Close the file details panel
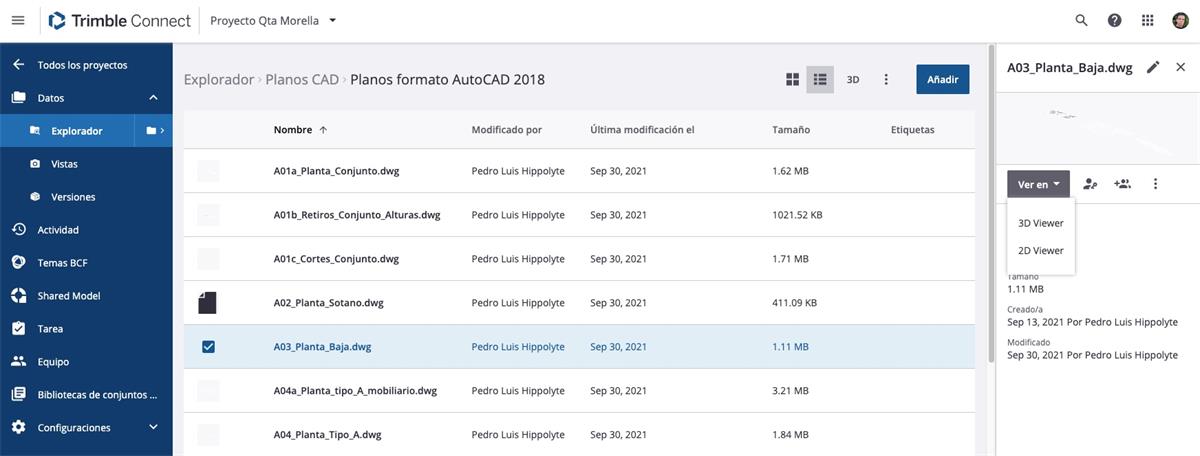 coord(1181,67)
